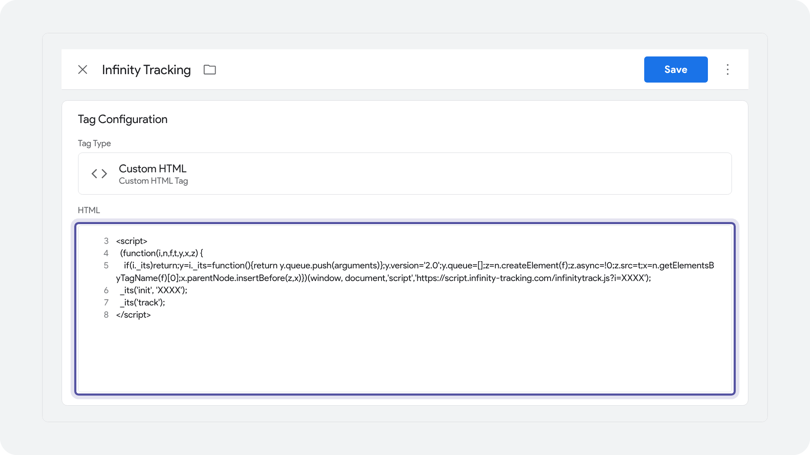Click the Tag Configuration heading
Screen dimensions: 810x455
[122, 119]
